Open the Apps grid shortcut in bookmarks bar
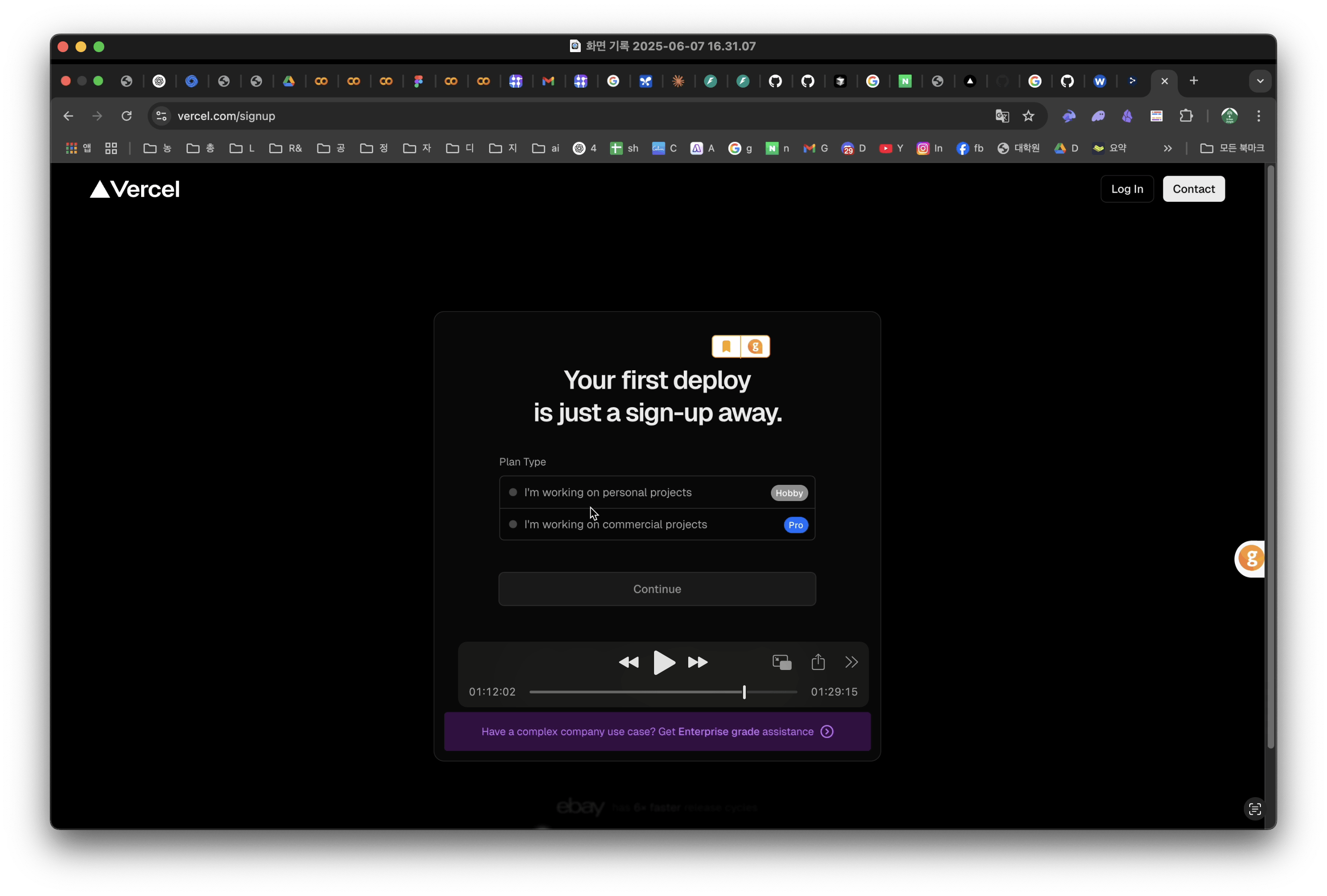The image size is (1327, 896). (79, 148)
